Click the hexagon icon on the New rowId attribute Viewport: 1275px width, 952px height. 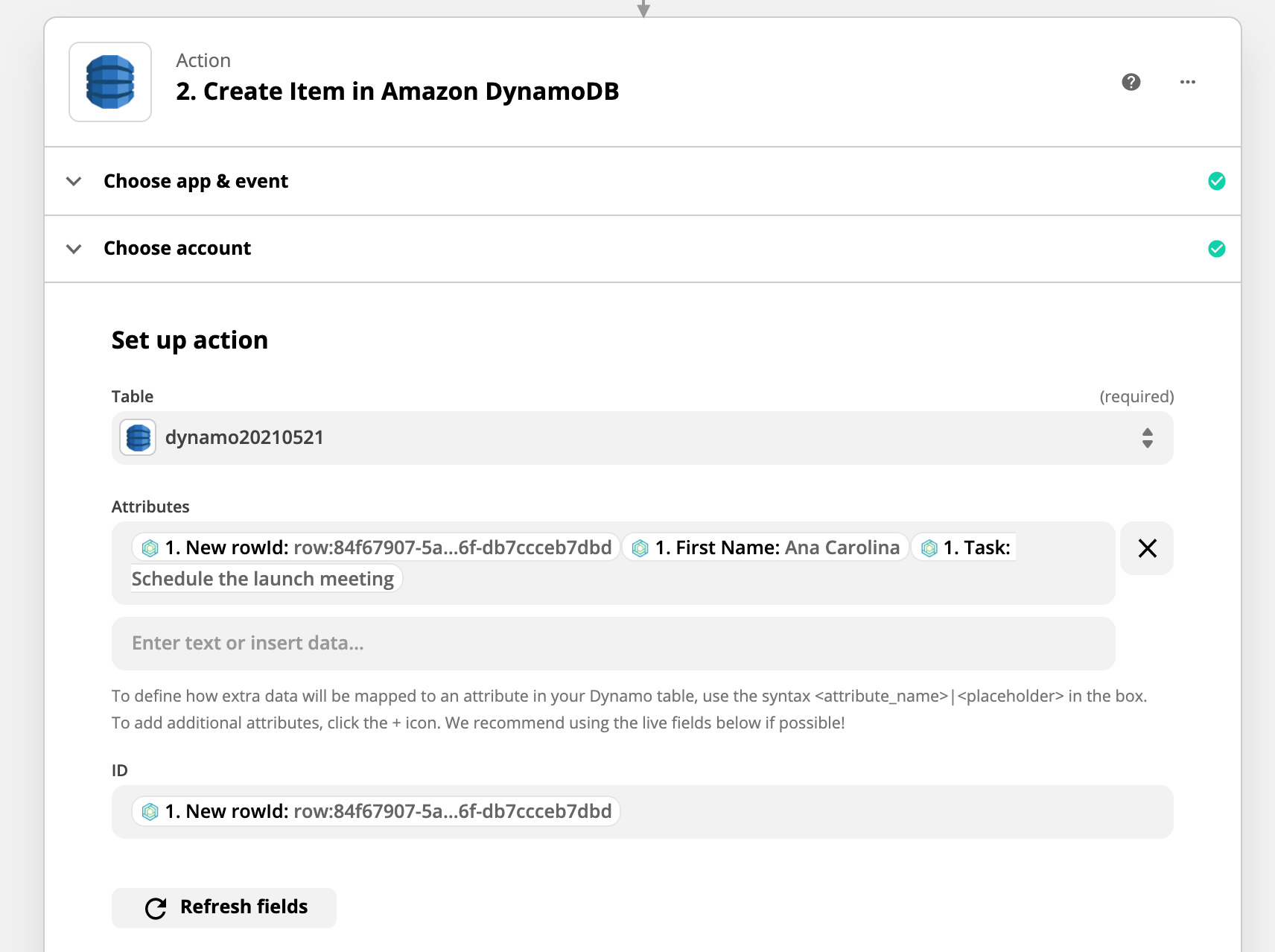(150, 548)
